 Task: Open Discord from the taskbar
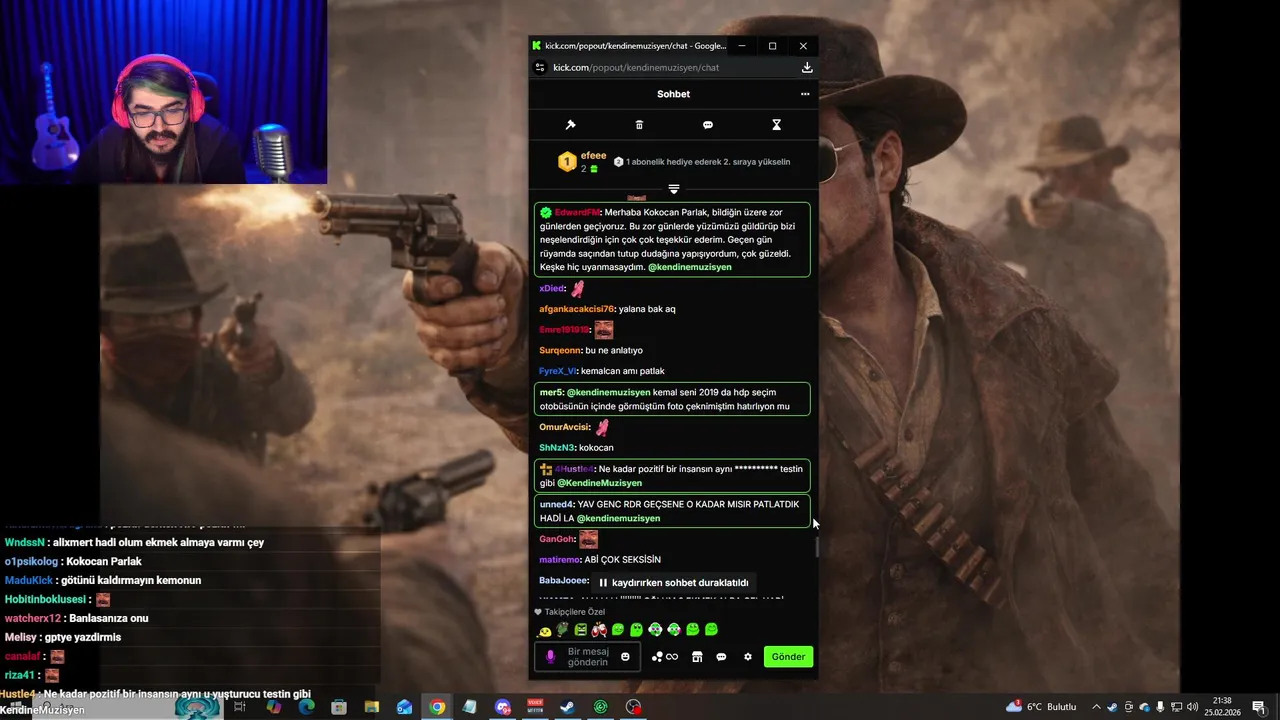tap(503, 707)
